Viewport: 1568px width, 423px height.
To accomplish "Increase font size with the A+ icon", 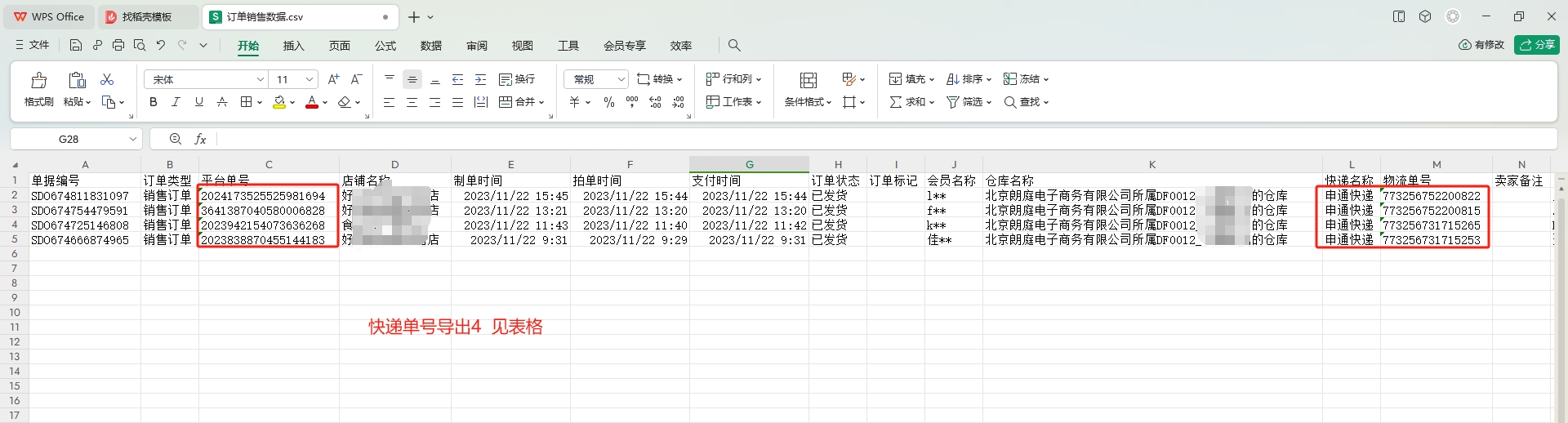I will [x=333, y=79].
